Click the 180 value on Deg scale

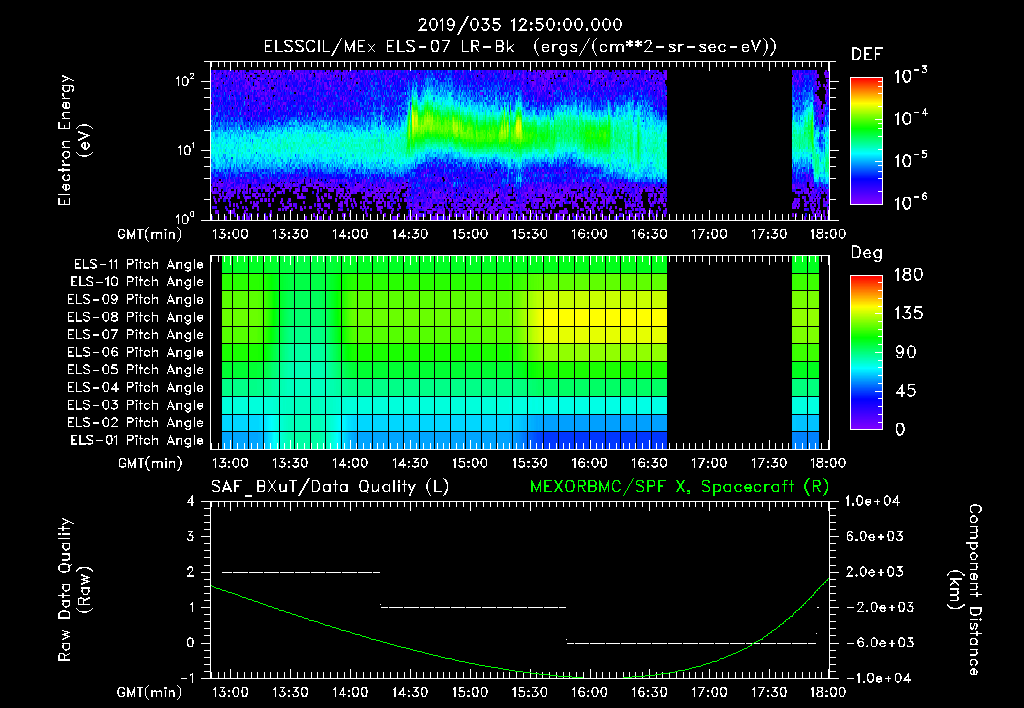[908, 274]
